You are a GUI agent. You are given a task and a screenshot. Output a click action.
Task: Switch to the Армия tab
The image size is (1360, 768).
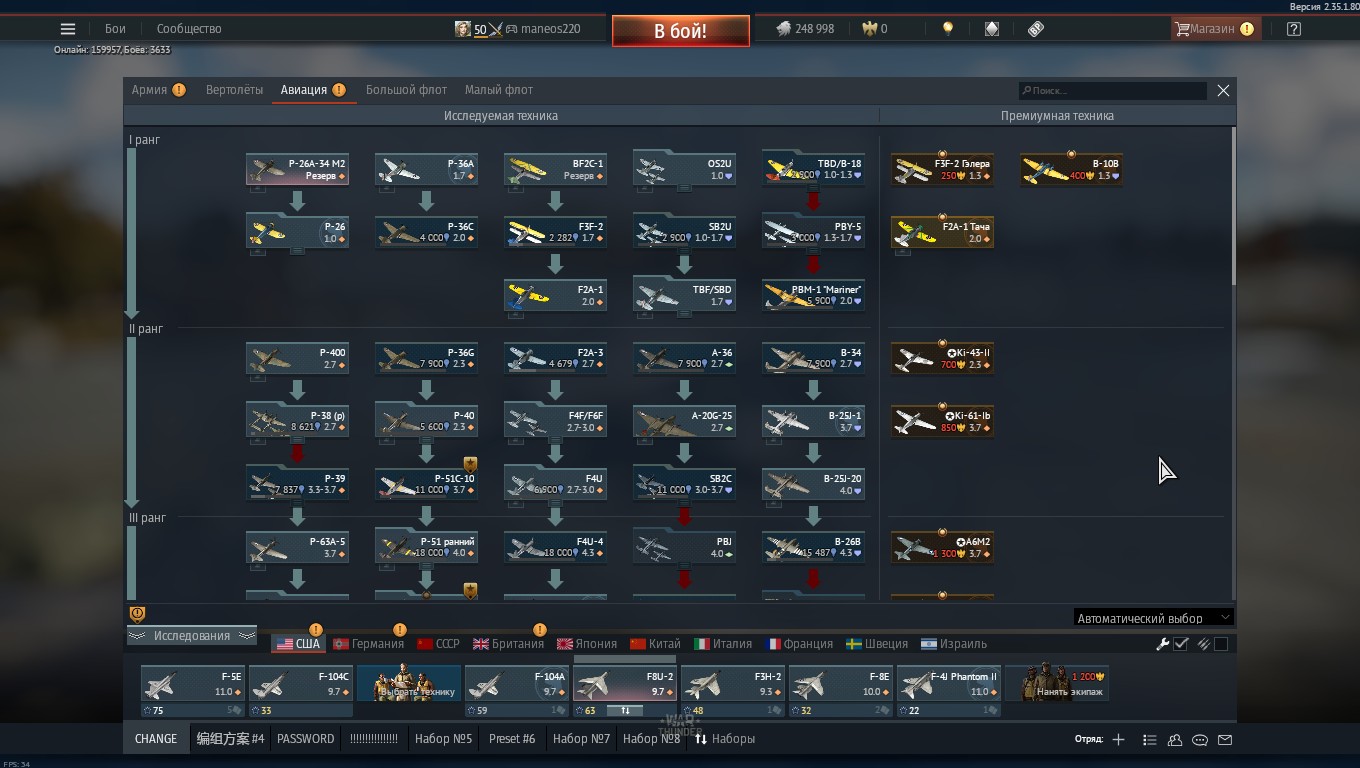[x=158, y=90]
